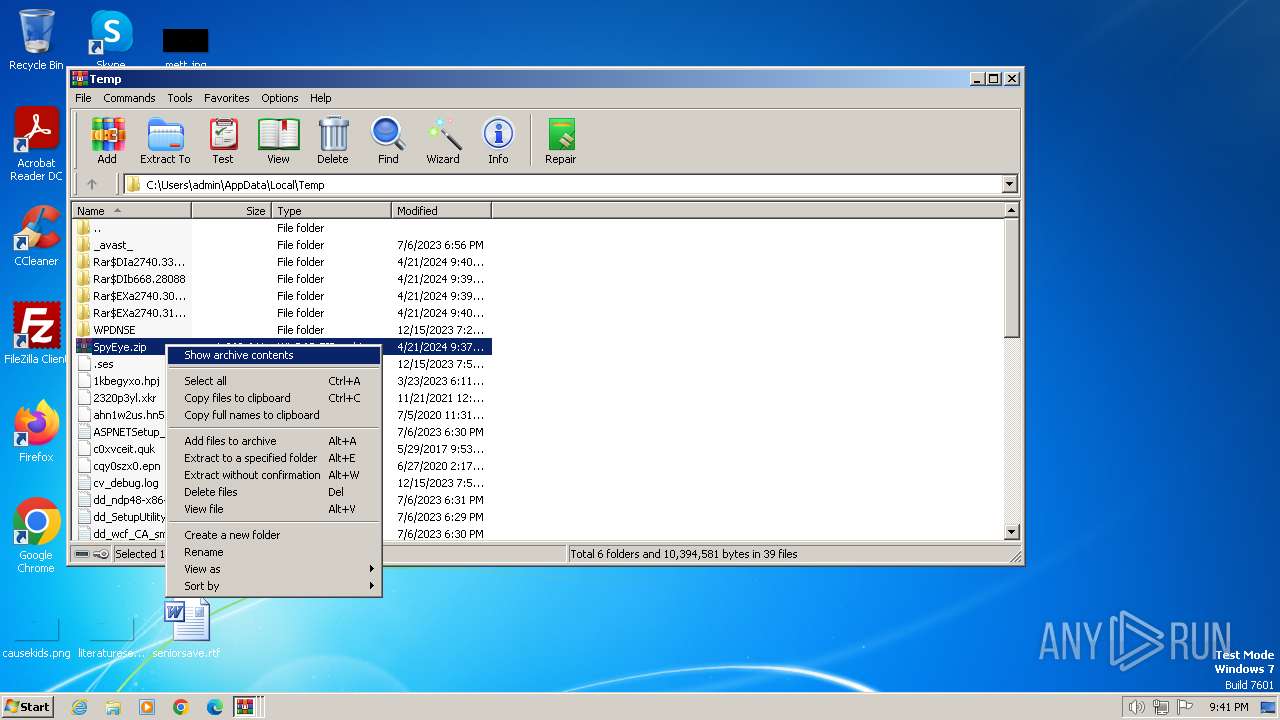Image resolution: width=1280 pixels, height=720 pixels.
Task: Open the Options menu
Action: pyautogui.click(x=280, y=98)
